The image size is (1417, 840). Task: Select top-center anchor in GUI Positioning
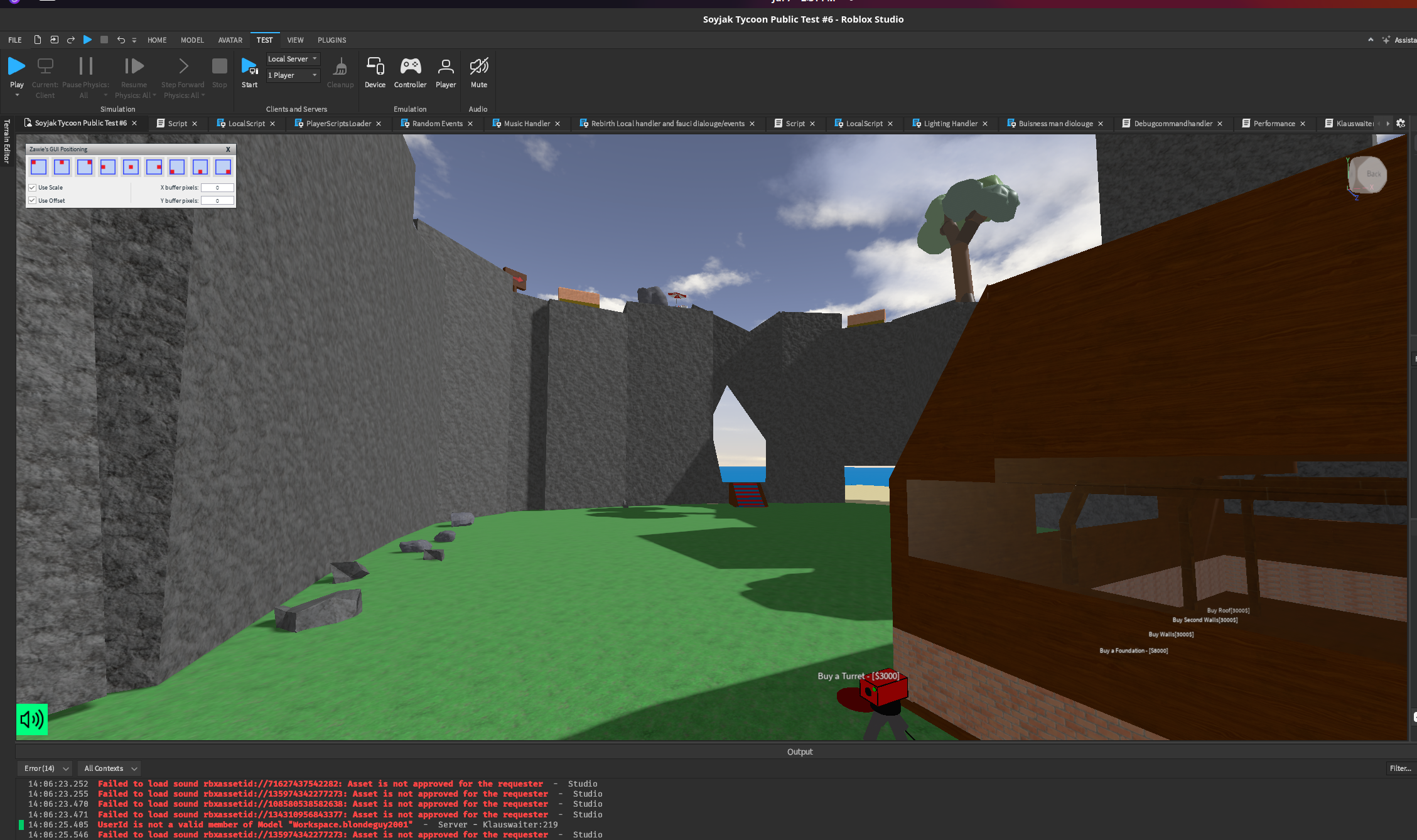(x=62, y=167)
